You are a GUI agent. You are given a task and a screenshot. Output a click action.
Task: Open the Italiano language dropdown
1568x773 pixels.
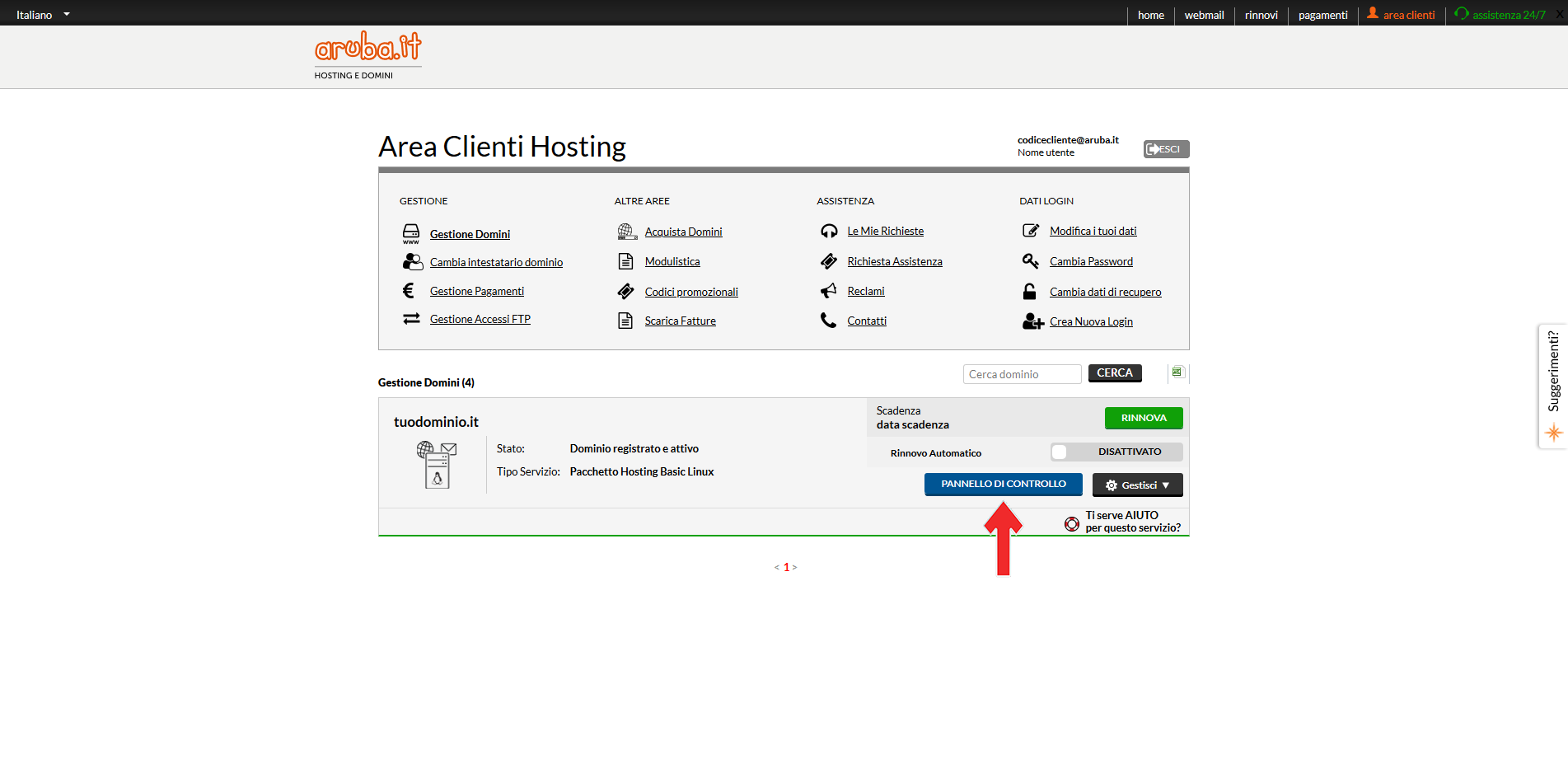[x=43, y=15]
